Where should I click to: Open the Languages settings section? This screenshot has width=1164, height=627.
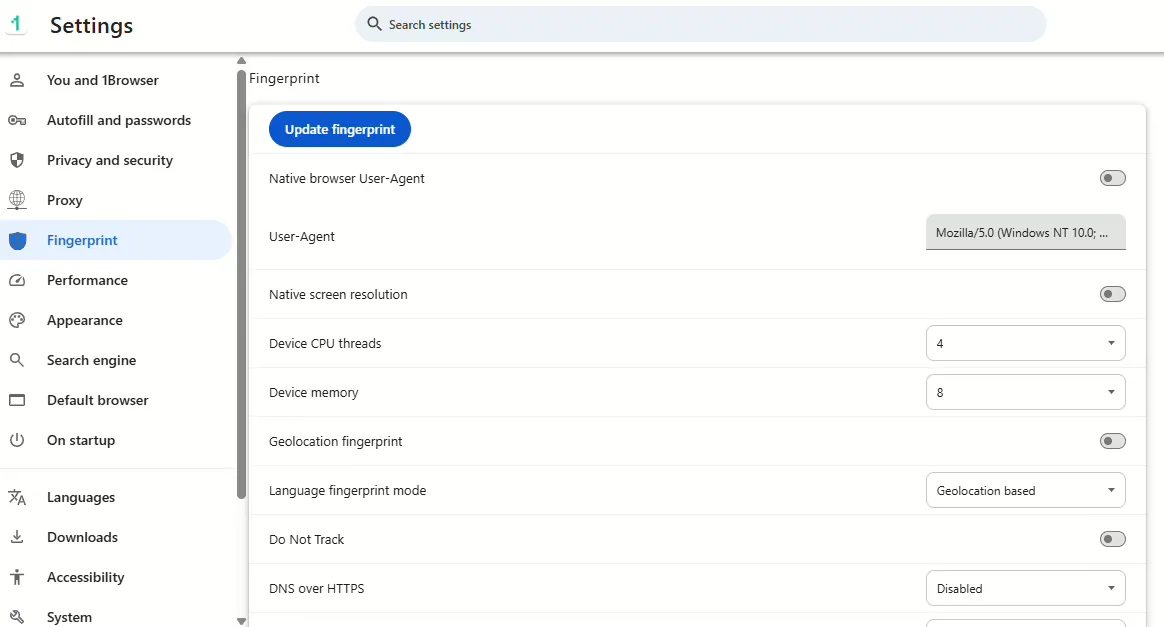pos(116,497)
